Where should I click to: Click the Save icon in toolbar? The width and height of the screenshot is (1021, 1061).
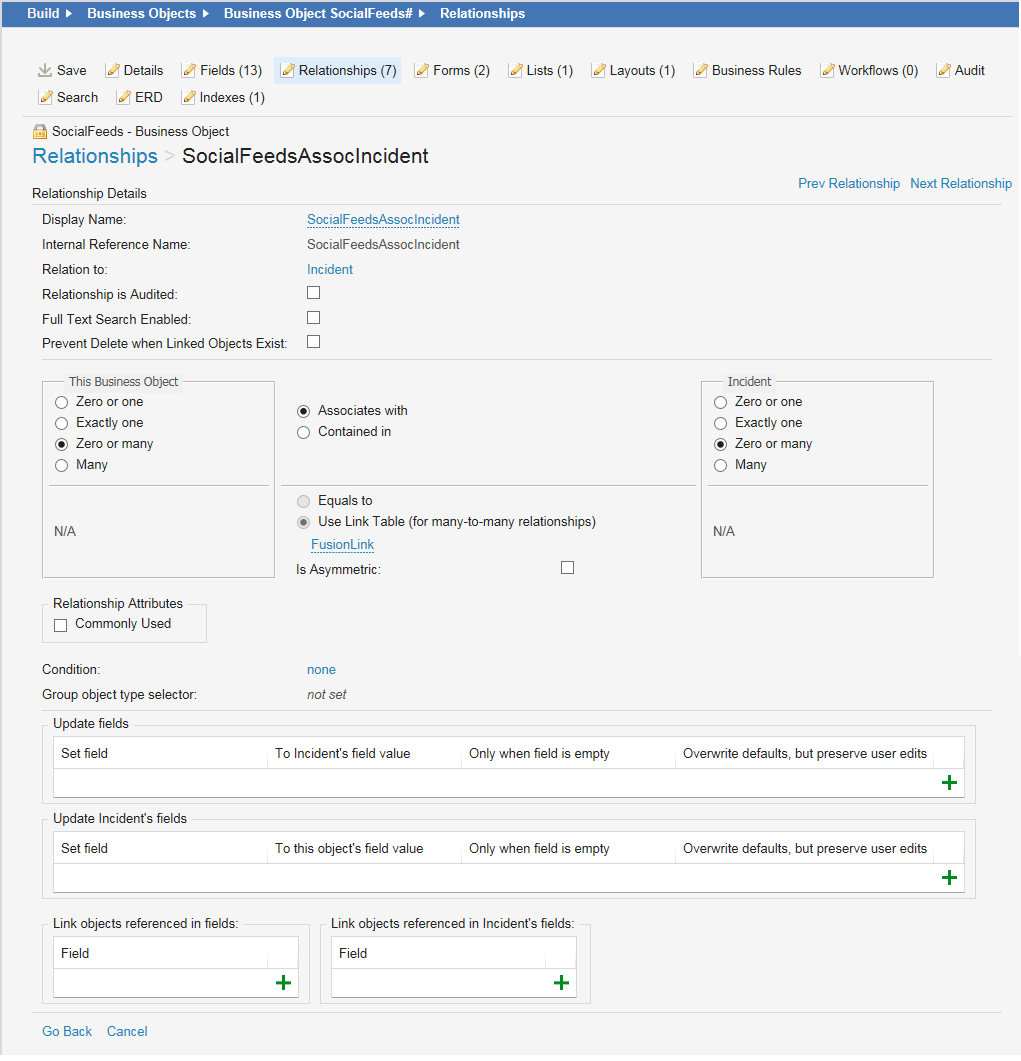tap(45, 71)
